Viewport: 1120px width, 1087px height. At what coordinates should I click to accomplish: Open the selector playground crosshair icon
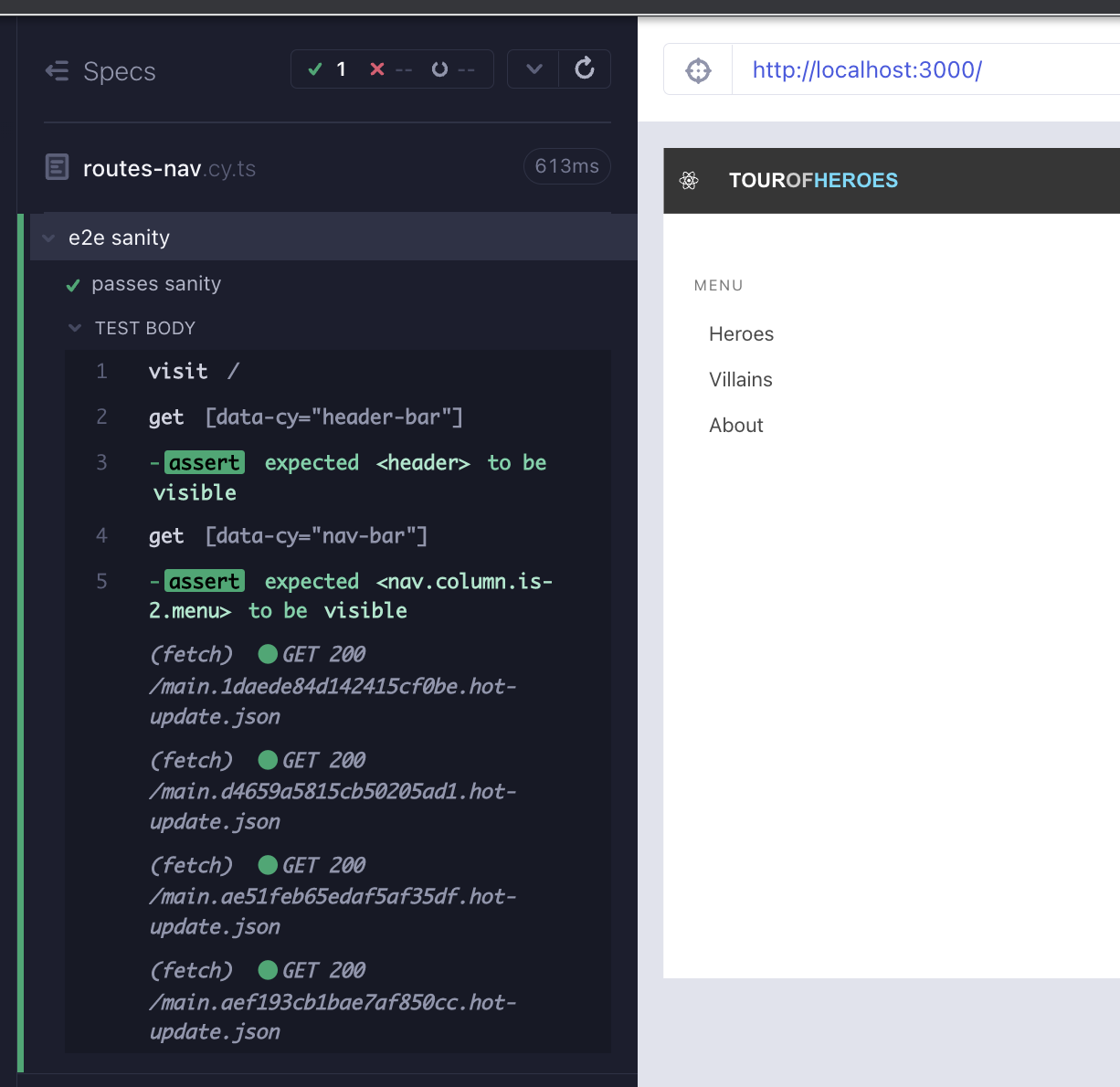click(698, 69)
